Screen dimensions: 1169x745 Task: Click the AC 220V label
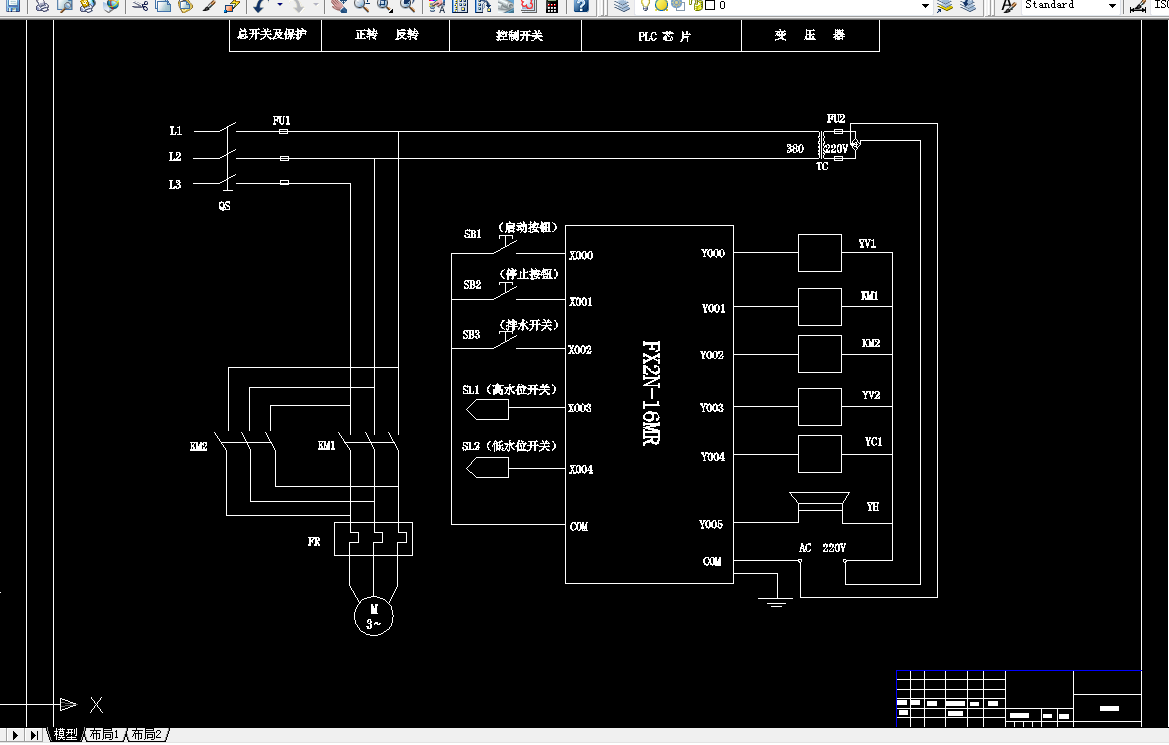[x=822, y=547]
